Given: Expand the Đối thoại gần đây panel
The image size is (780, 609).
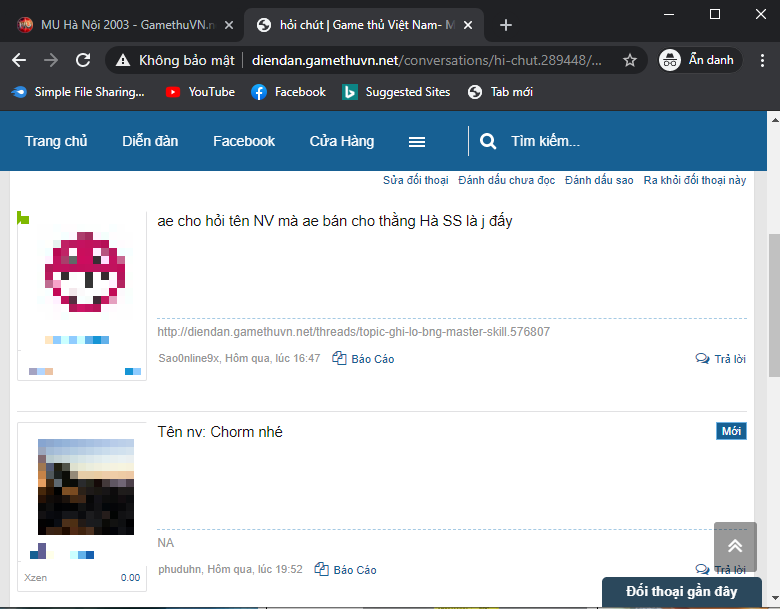Looking at the screenshot, I should click(681, 591).
